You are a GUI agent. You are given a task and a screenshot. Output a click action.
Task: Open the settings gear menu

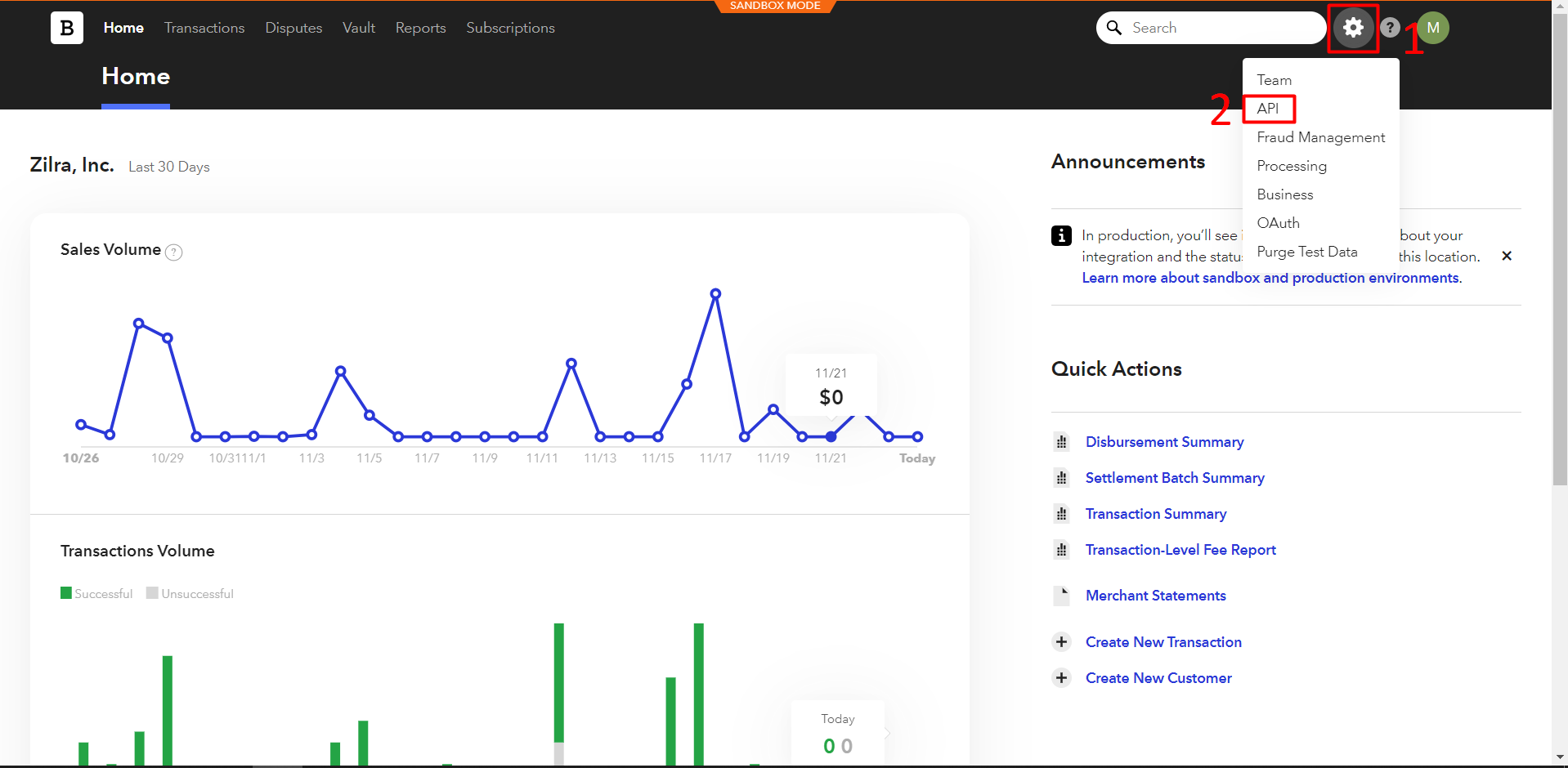coord(1353,28)
